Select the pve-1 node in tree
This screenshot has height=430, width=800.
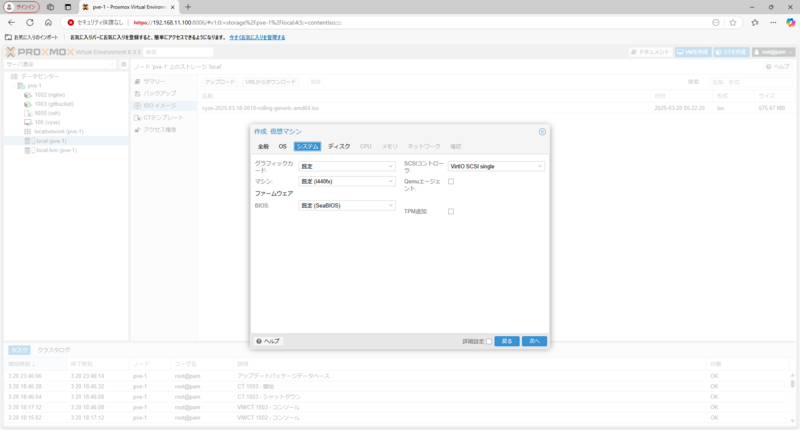[34, 86]
